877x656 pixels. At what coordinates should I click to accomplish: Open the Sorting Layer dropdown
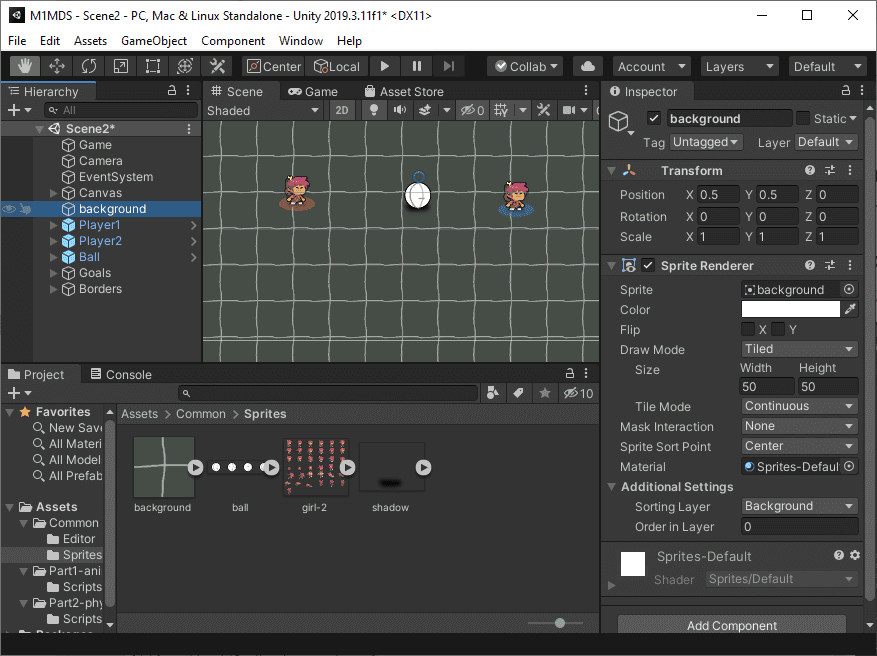(x=799, y=506)
